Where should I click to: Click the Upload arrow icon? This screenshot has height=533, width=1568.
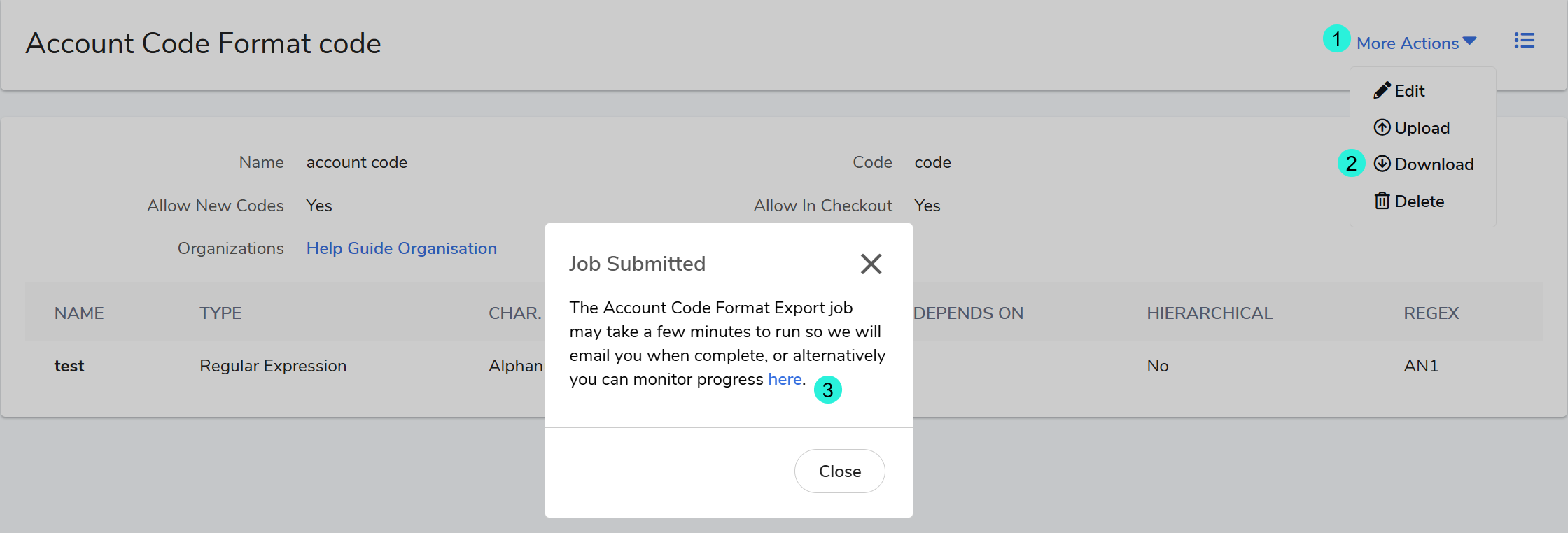tap(1382, 127)
